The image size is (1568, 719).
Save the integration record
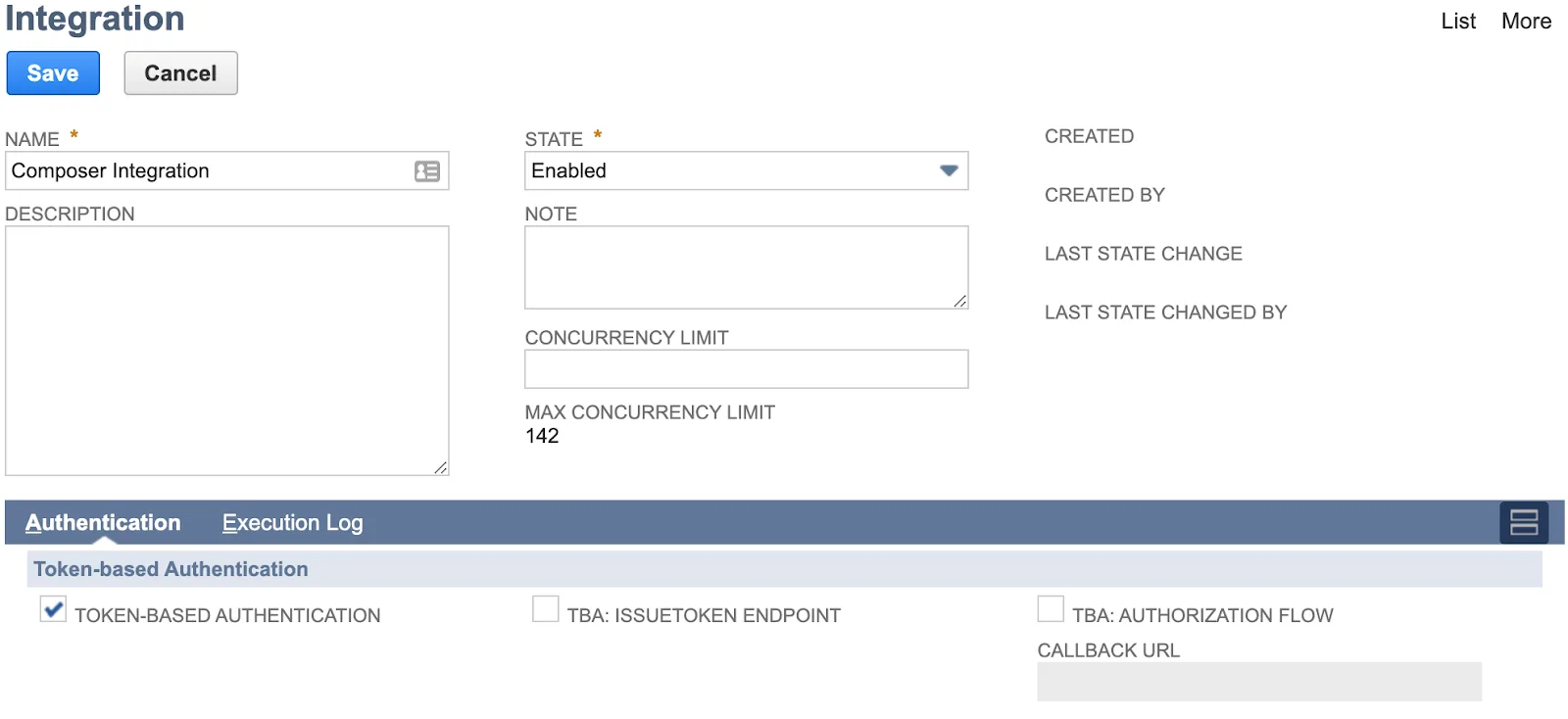click(53, 72)
